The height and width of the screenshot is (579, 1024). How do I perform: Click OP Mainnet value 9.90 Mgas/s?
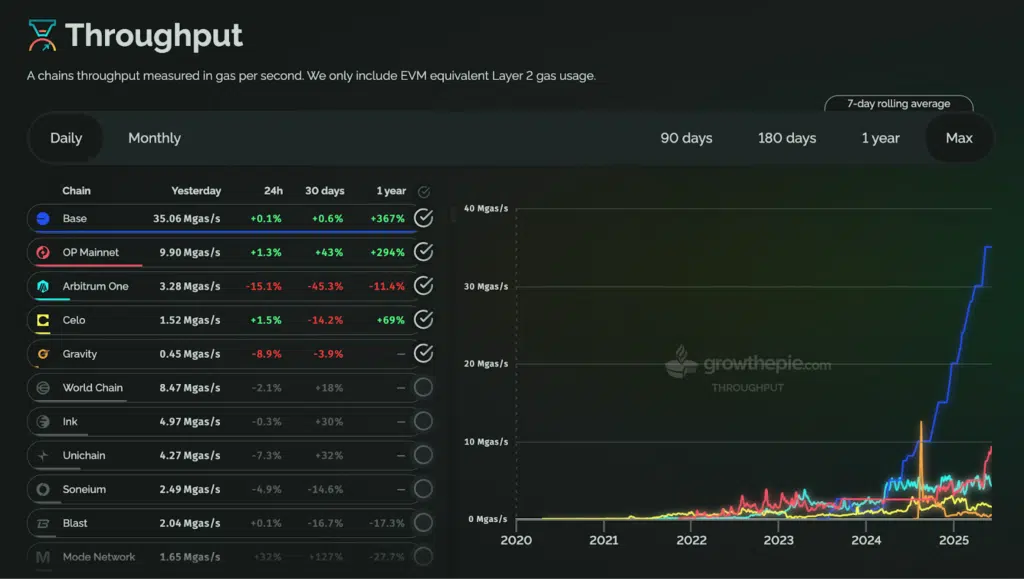(190, 253)
